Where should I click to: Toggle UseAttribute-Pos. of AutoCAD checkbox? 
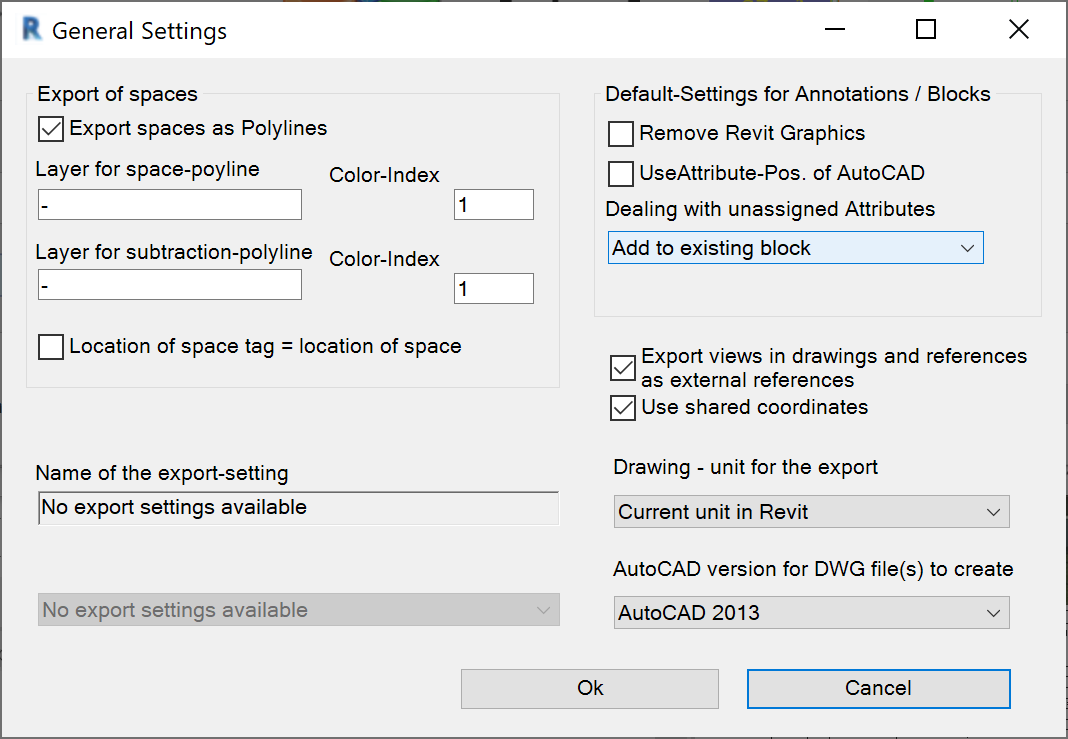[621, 173]
